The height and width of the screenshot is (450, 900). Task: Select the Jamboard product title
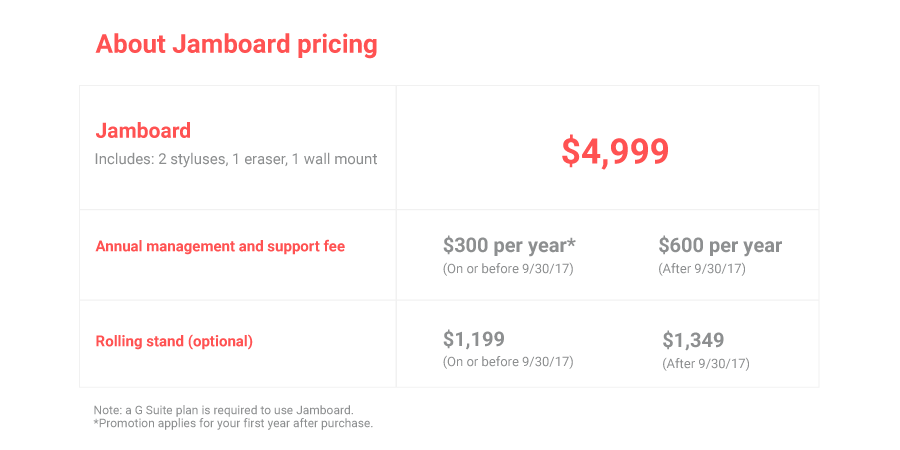143,131
